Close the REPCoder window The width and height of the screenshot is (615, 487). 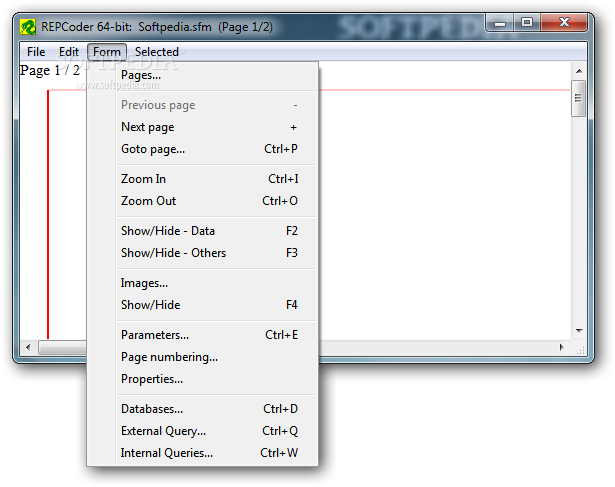(x=564, y=22)
